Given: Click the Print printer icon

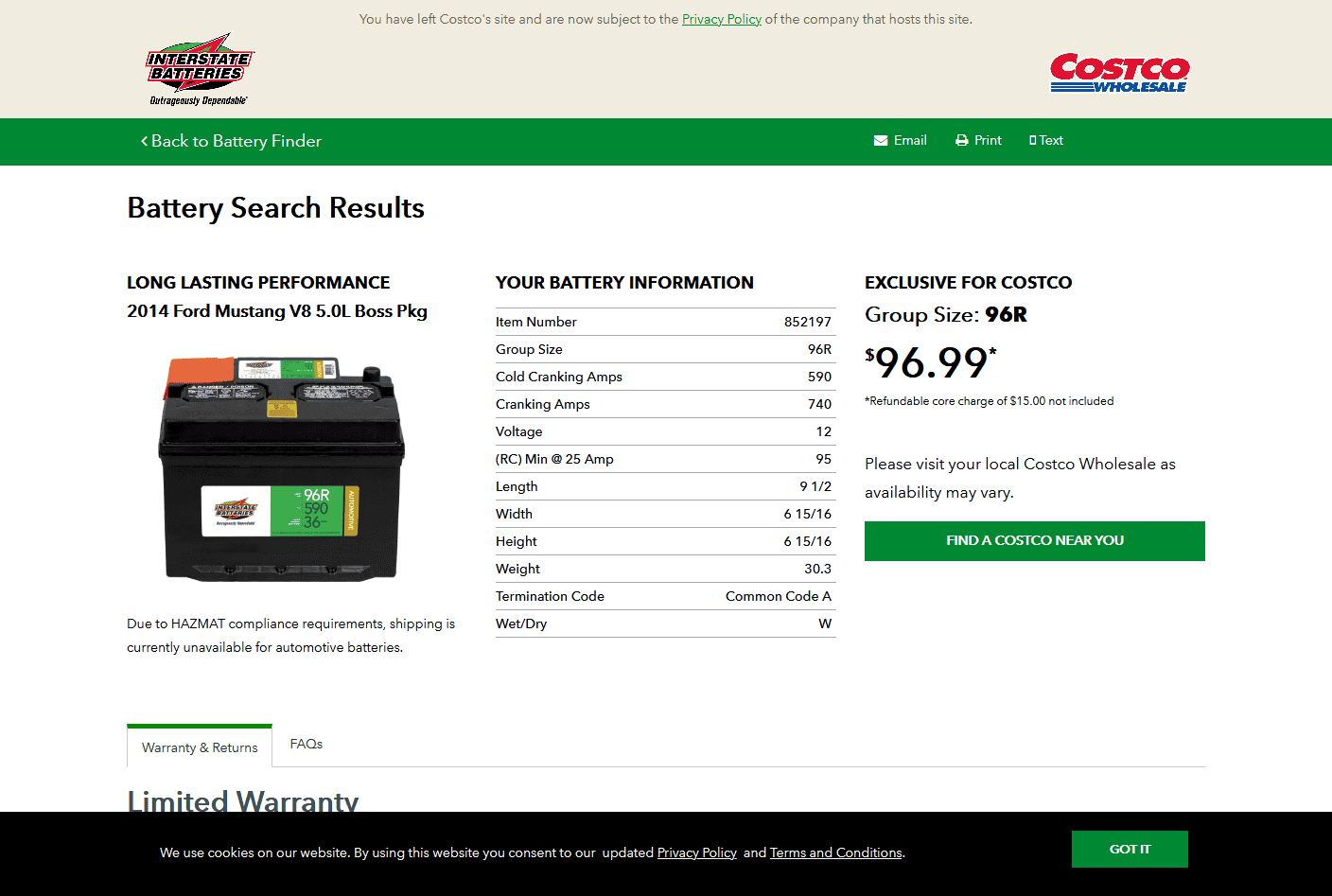Looking at the screenshot, I should coord(962,141).
